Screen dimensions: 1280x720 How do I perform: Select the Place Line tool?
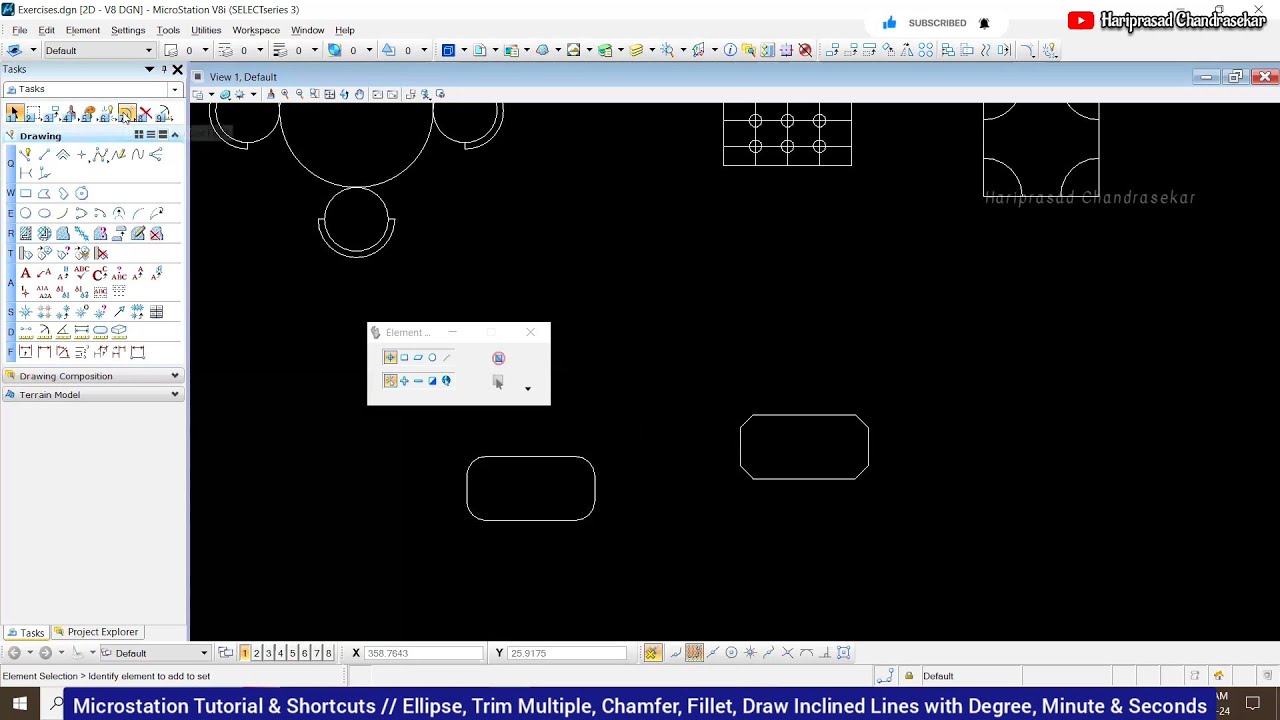[44, 154]
